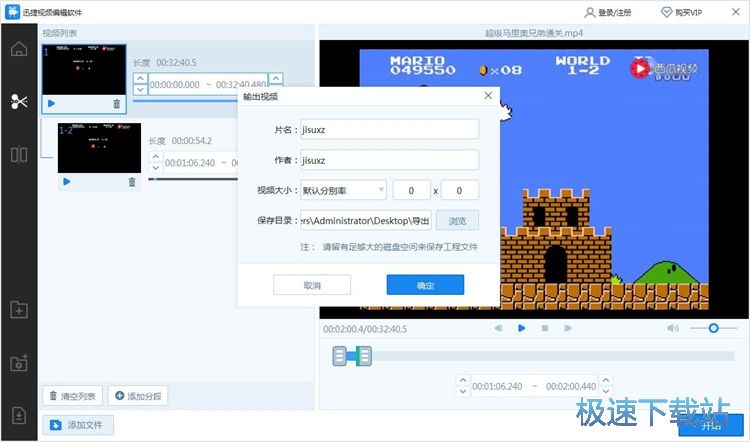The image size is (750, 442).
Task: Increase first clip end time stepper
Action: (x=276, y=78)
